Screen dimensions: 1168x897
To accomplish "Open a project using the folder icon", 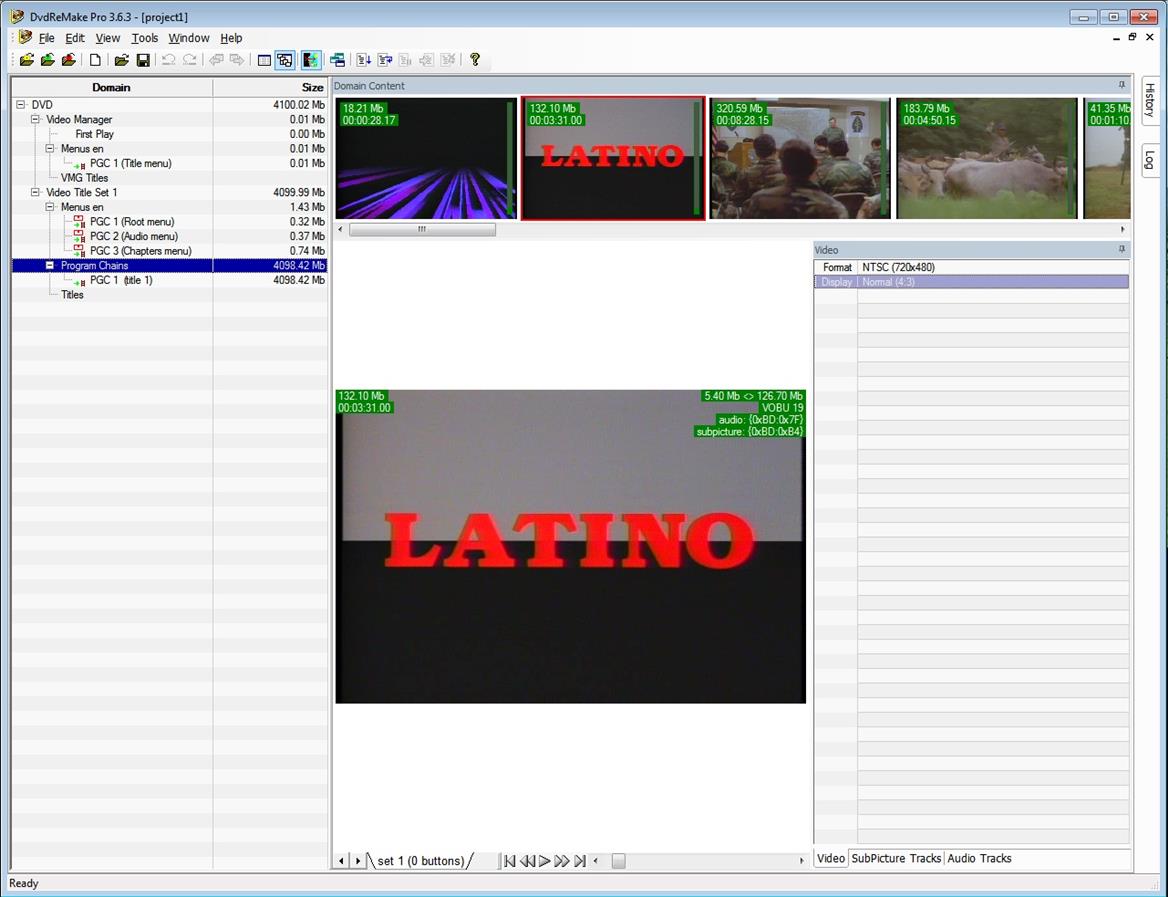I will pos(121,60).
